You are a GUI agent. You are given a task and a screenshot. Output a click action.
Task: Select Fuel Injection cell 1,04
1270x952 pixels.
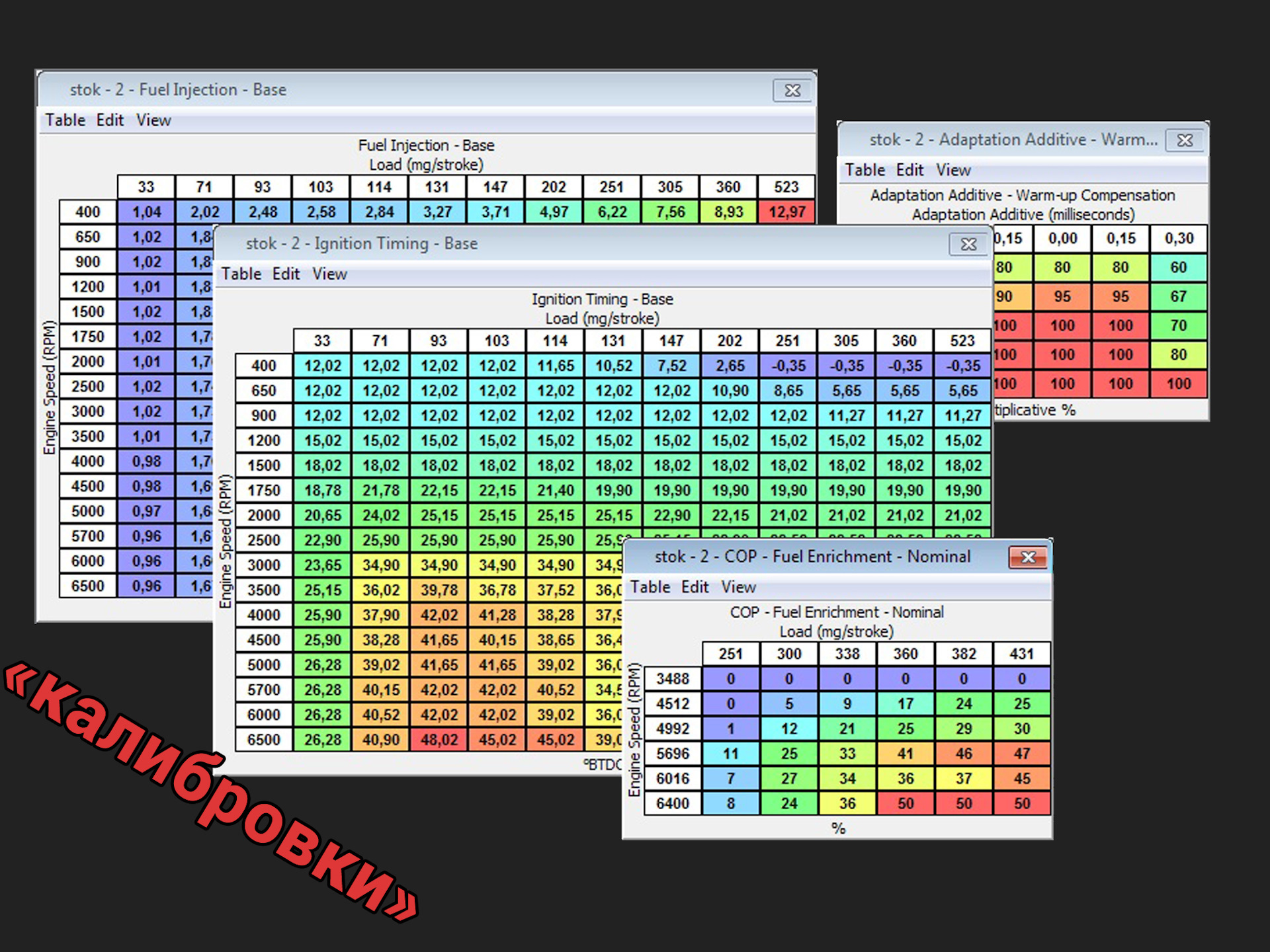pos(146,212)
